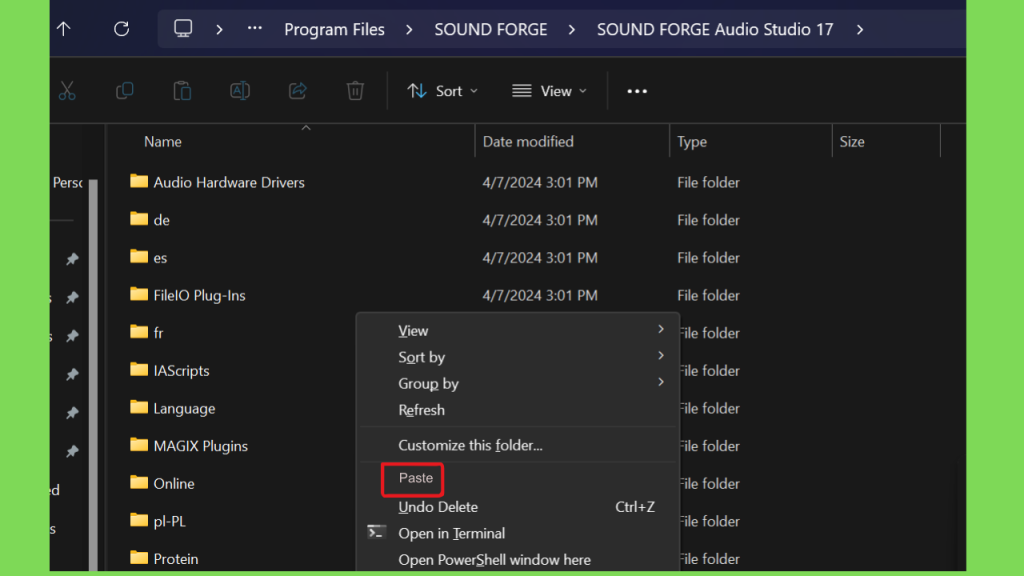Choose Sort by in the context menu

coord(519,357)
